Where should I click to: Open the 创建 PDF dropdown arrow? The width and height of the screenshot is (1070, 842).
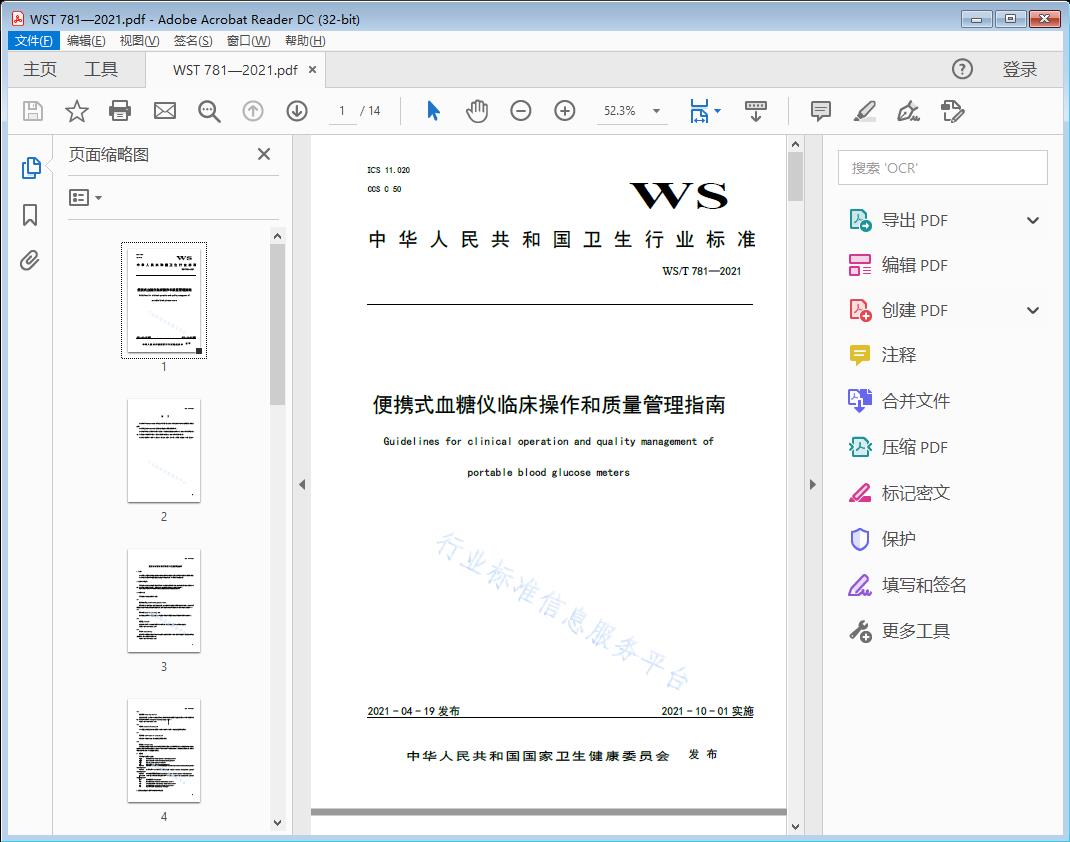point(1032,310)
